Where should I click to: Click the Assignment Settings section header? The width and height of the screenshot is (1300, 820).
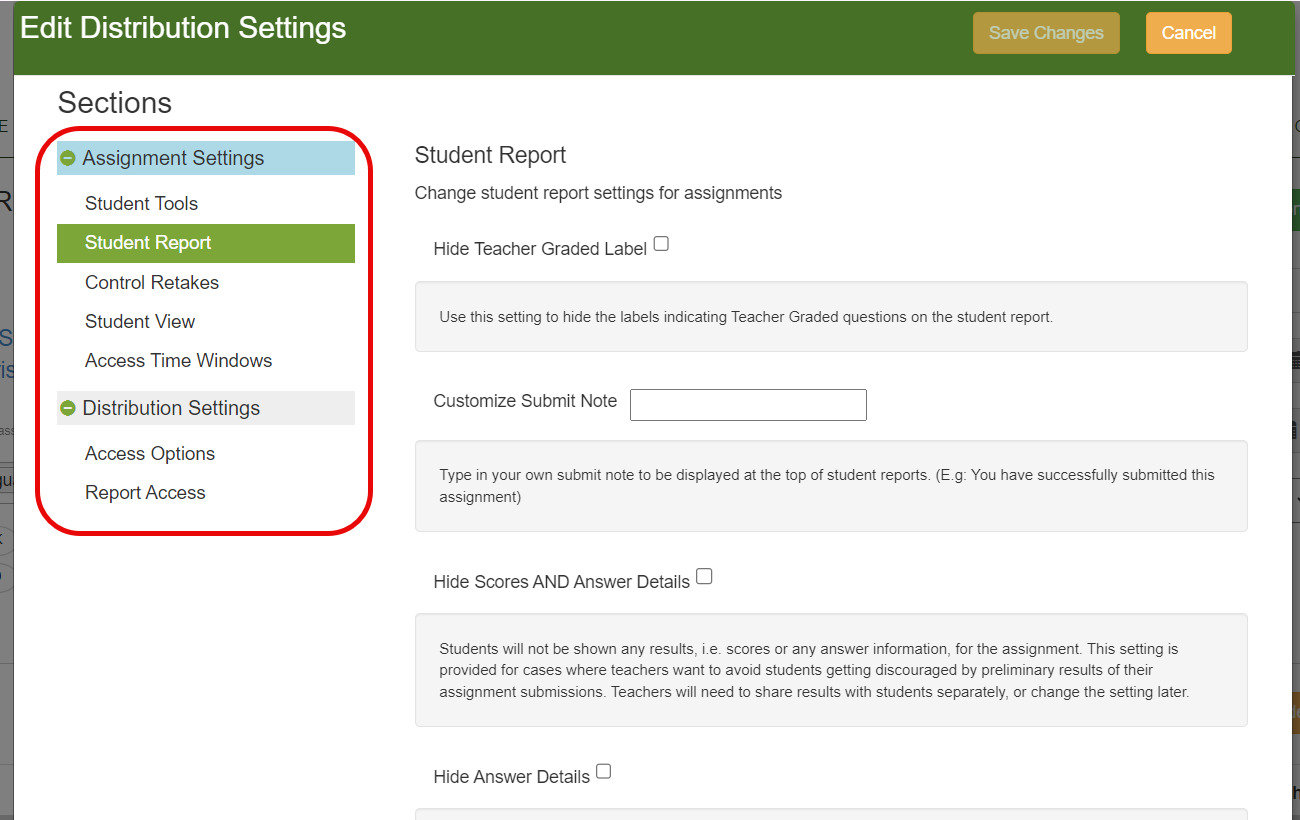(173, 158)
